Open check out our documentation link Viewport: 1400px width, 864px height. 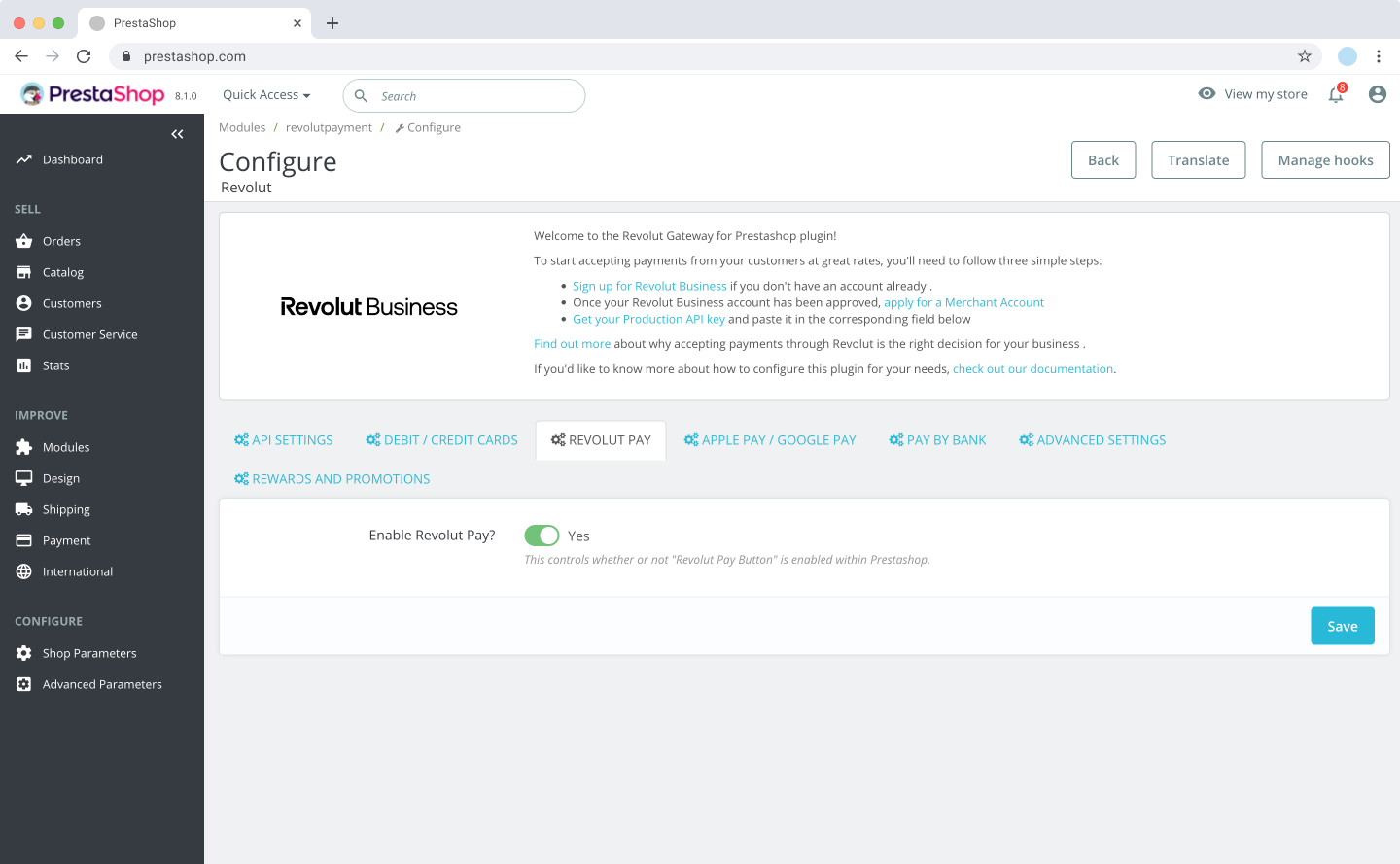(1032, 369)
